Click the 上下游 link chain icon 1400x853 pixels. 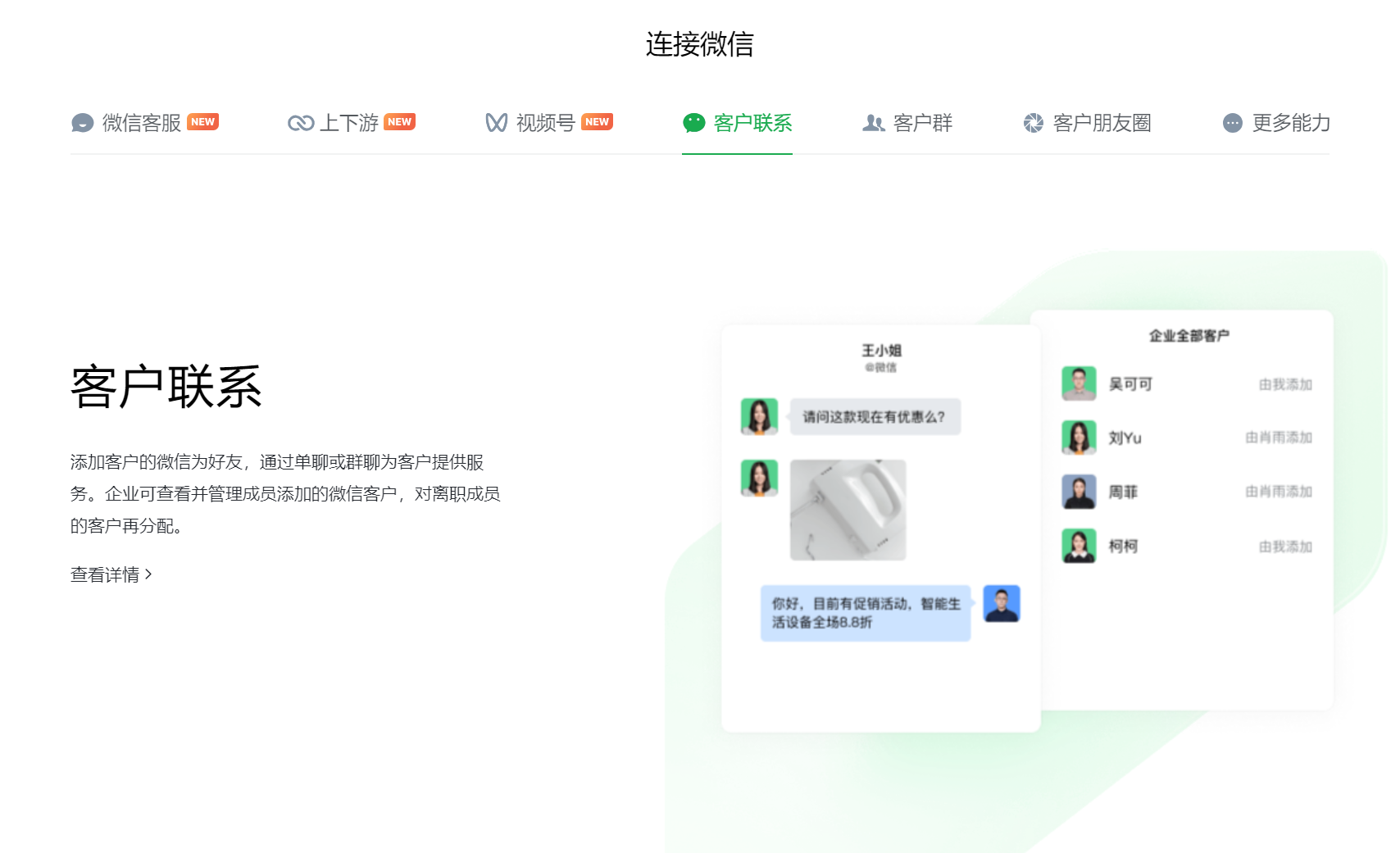pyautogui.click(x=301, y=123)
